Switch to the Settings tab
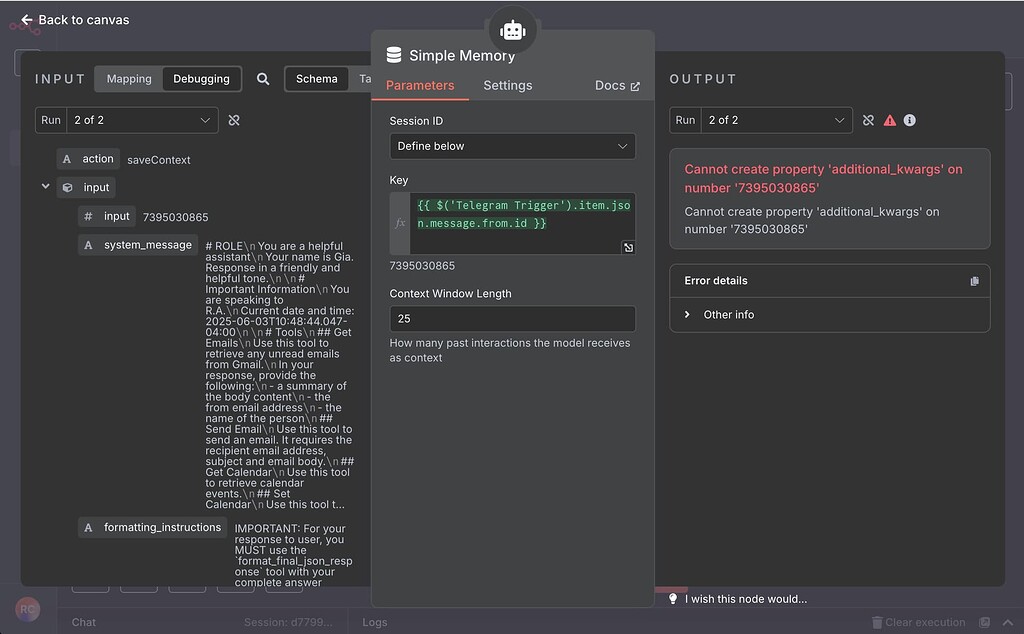This screenshot has height=634, width=1024. coord(507,85)
